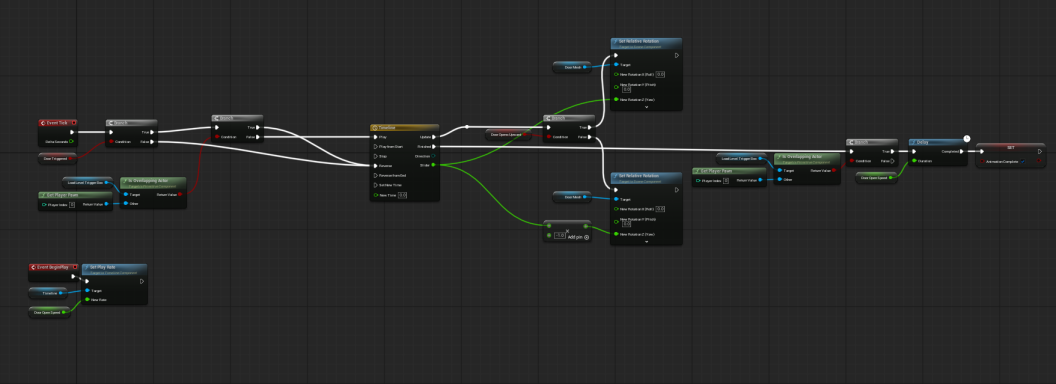Click the Delay Duration input pin

[x=915, y=161]
